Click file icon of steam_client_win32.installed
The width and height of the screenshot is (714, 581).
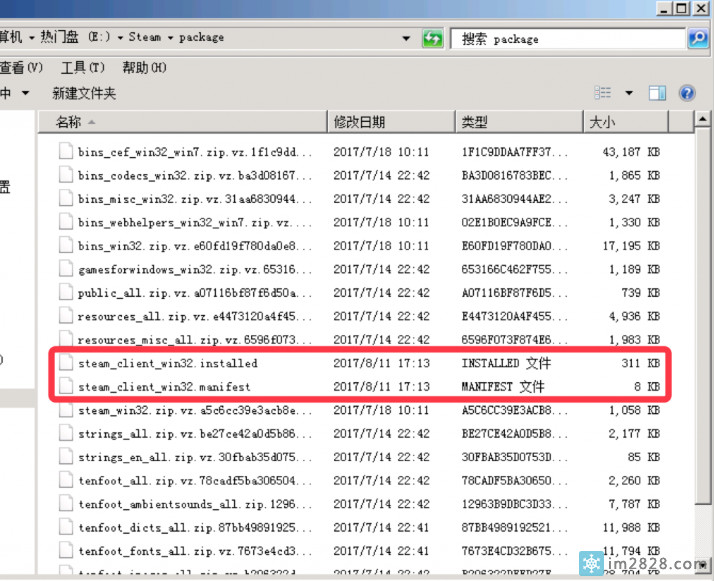(x=66, y=363)
